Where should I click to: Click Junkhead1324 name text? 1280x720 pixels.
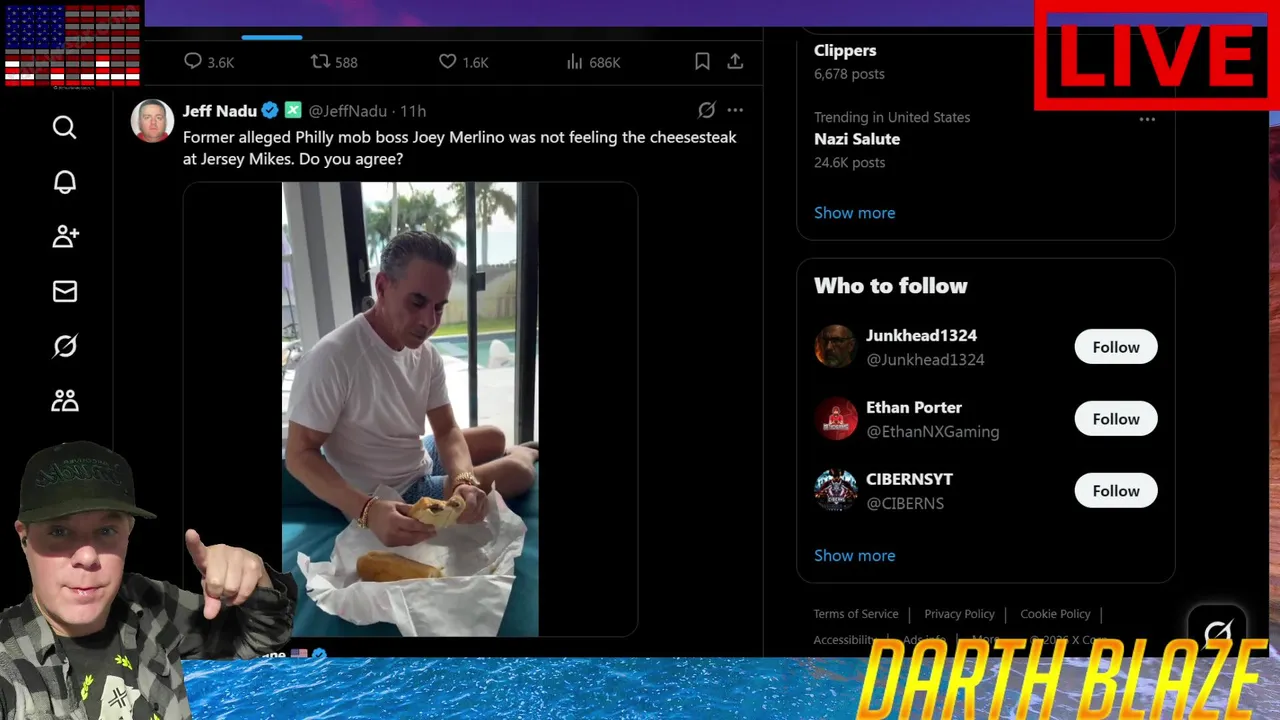point(921,336)
